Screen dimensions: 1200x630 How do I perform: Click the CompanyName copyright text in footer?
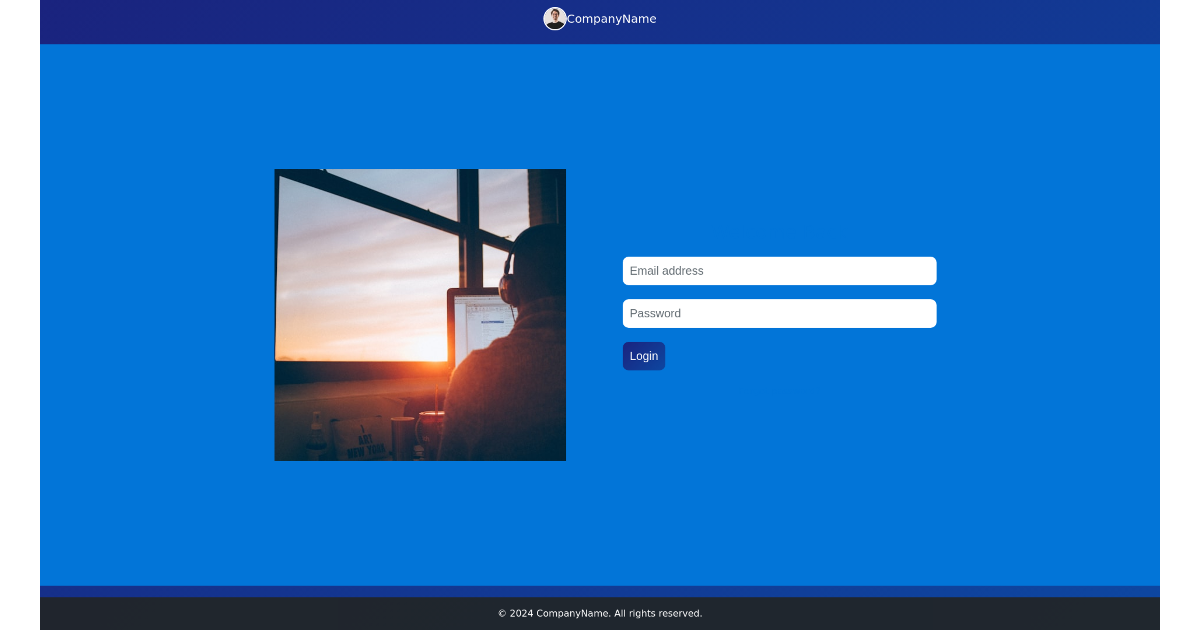600,612
